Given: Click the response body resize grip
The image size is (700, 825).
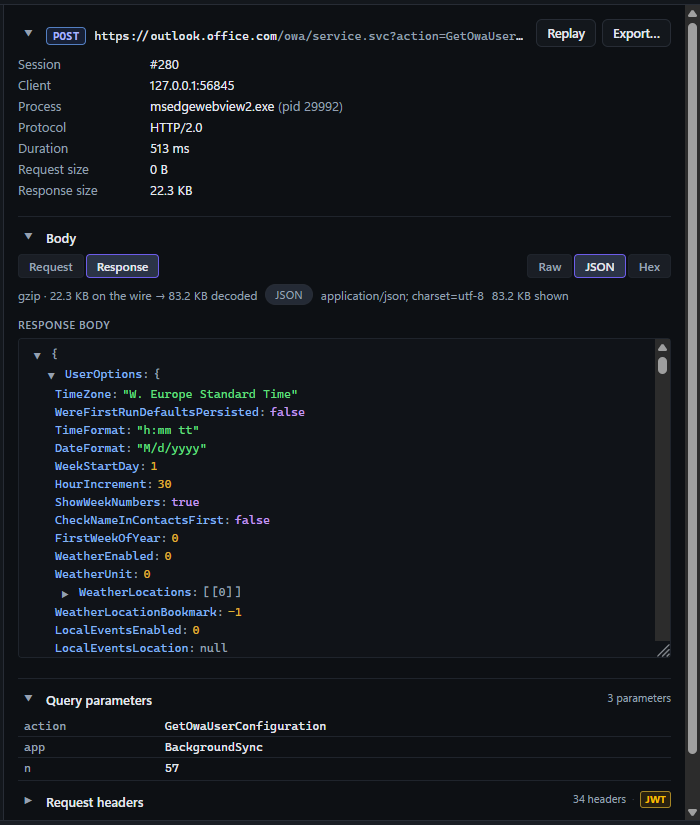Looking at the screenshot, I should pyautogui.click(x=664, y=651).
